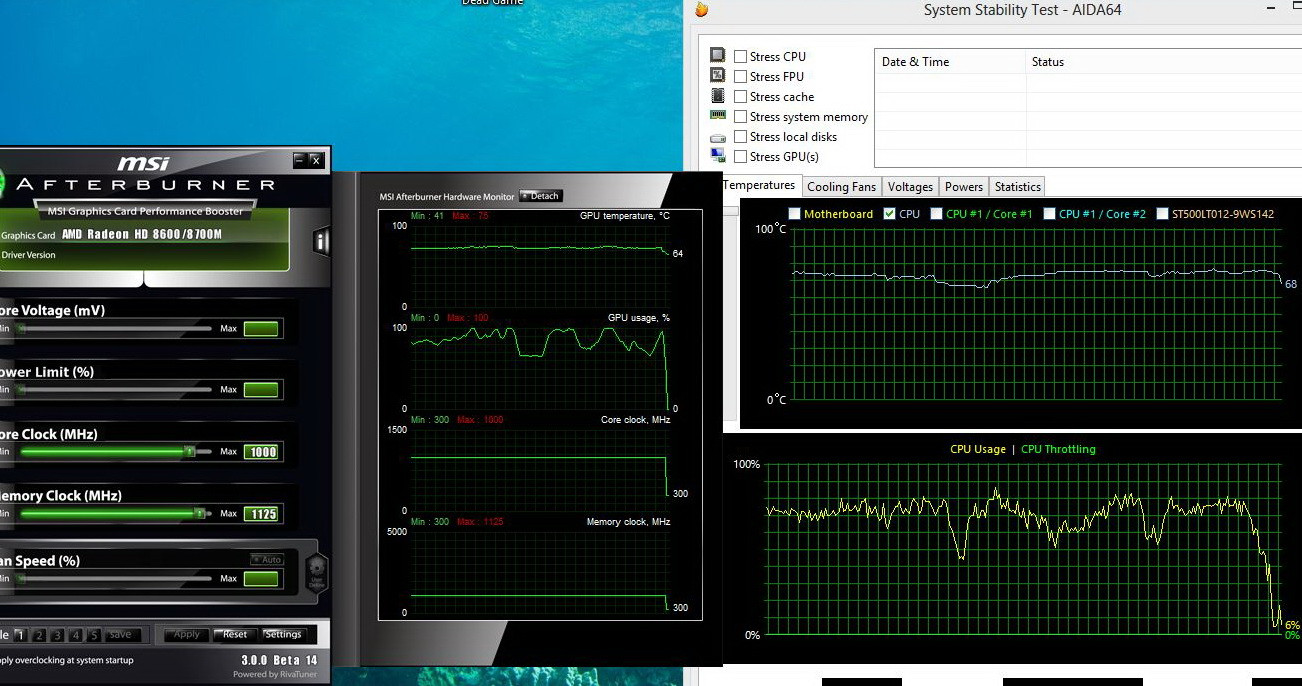1302x686 pixels.
Task: Select Afterburner profile 5
Action: pos(94,635)
